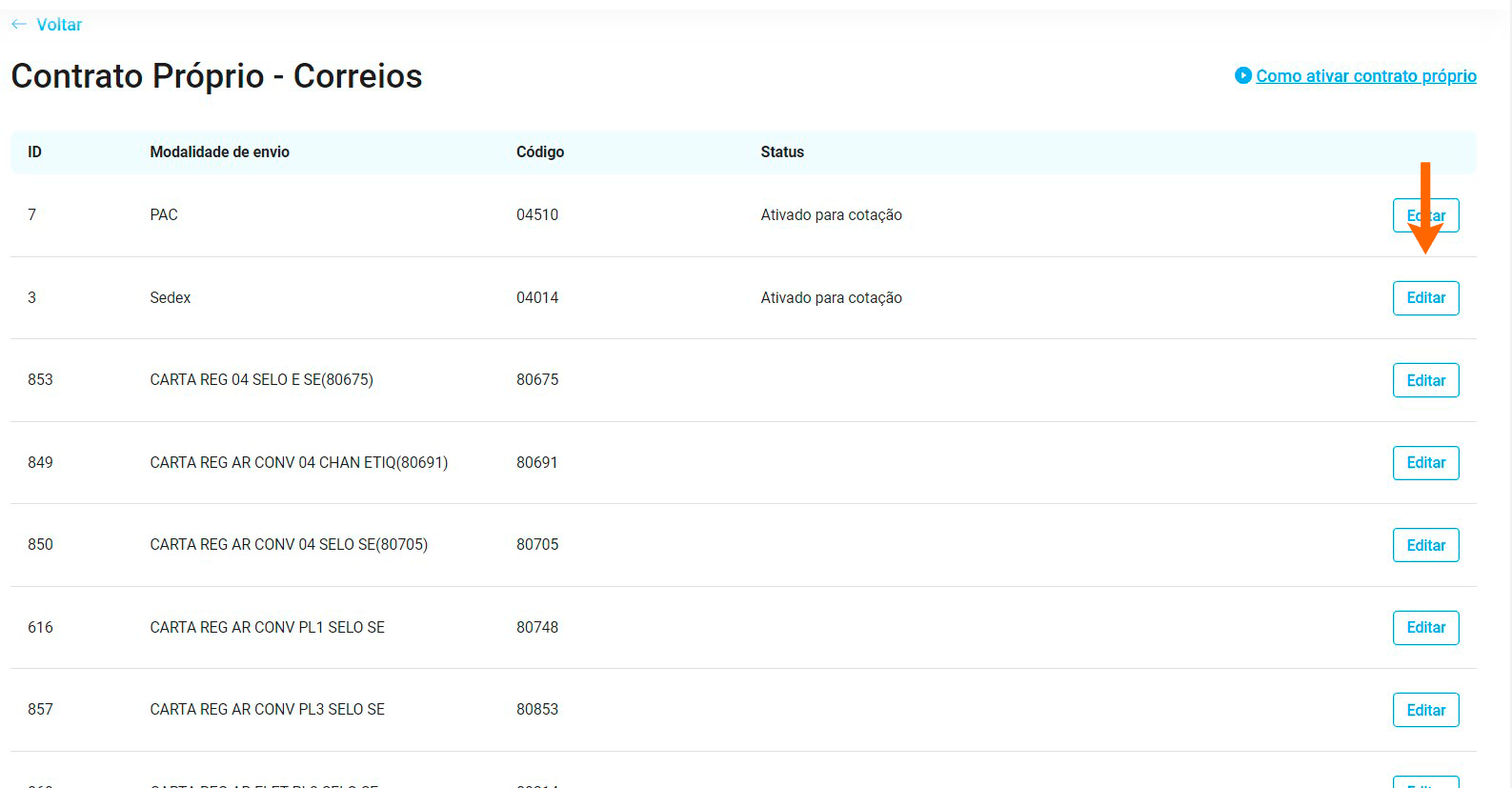
Task: Click the Status column header
Action: [x=781, y=152]
